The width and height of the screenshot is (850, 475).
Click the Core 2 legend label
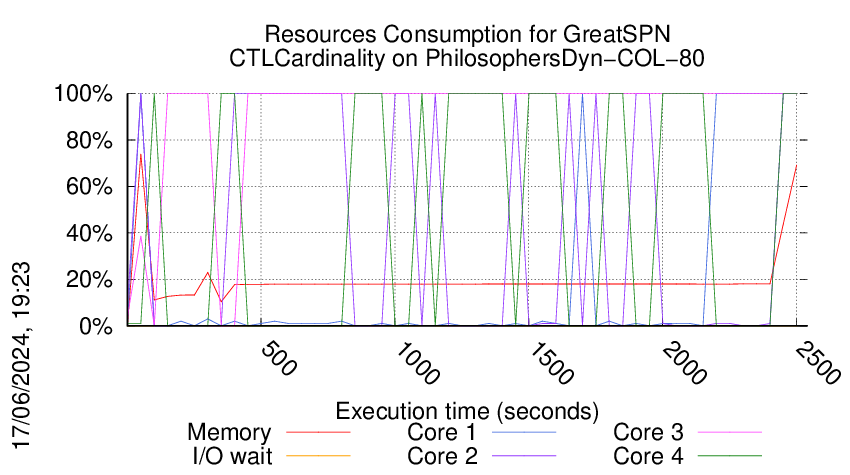click(x=442, y=456)
